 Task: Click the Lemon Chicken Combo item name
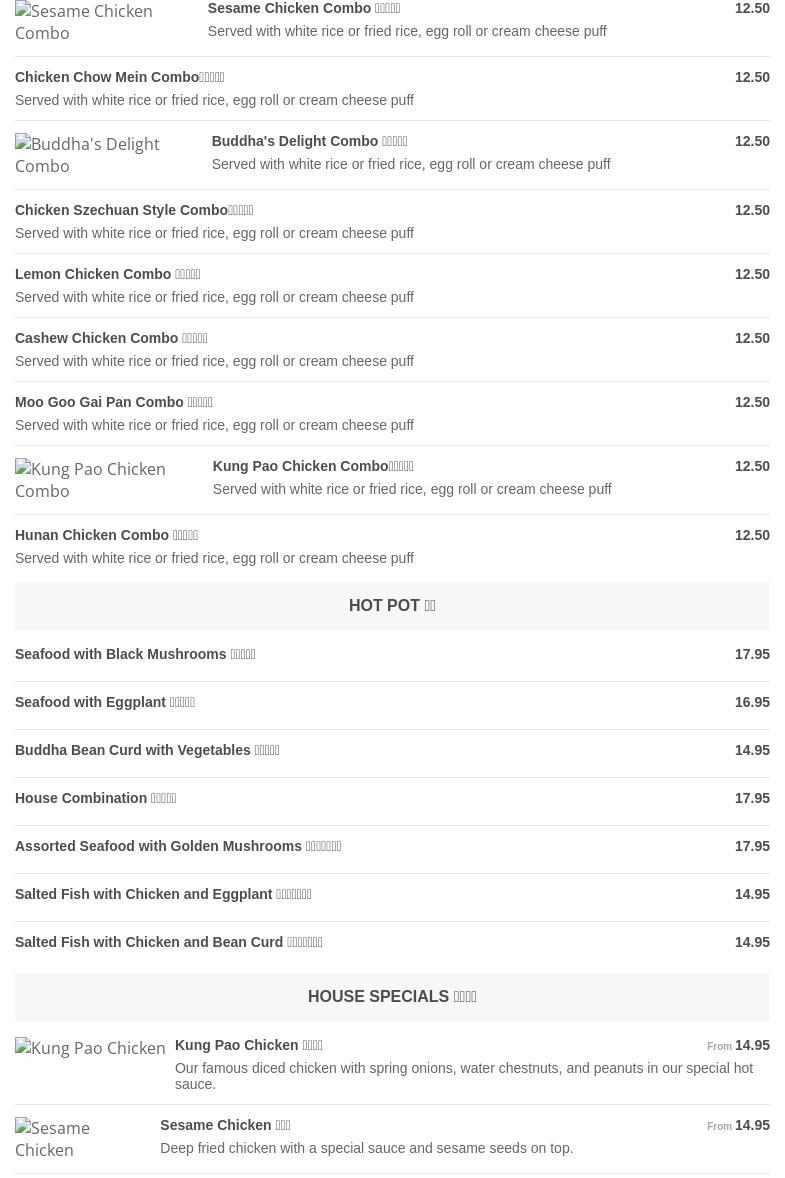[108, 274]
